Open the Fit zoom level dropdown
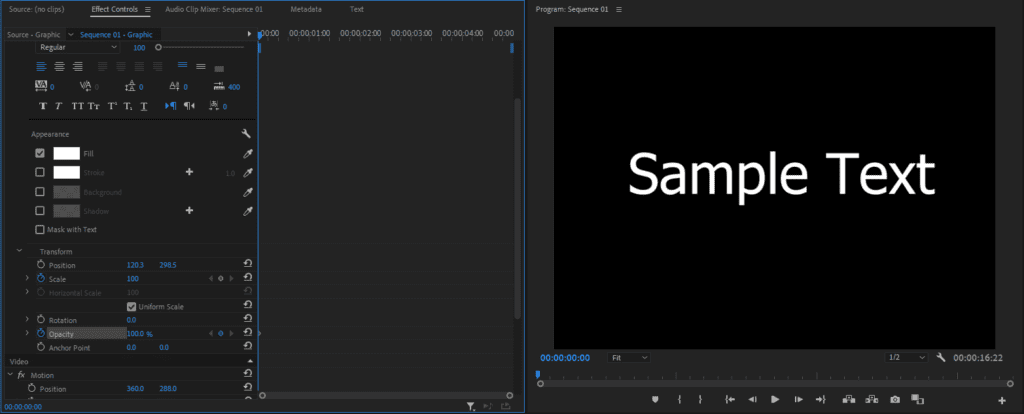 (629, 357)
